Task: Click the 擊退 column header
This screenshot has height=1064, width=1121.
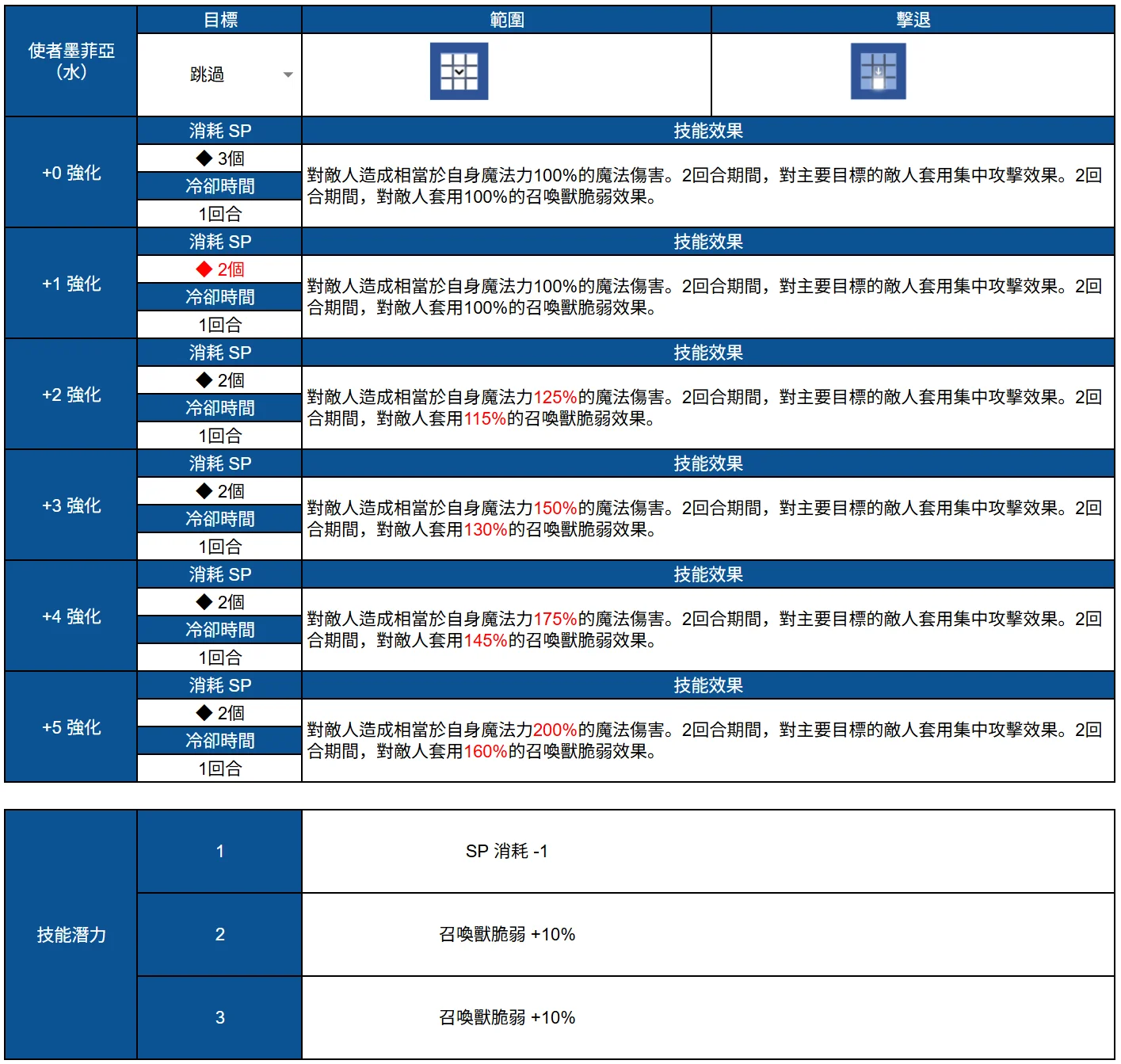Action: tap(913, 20)
